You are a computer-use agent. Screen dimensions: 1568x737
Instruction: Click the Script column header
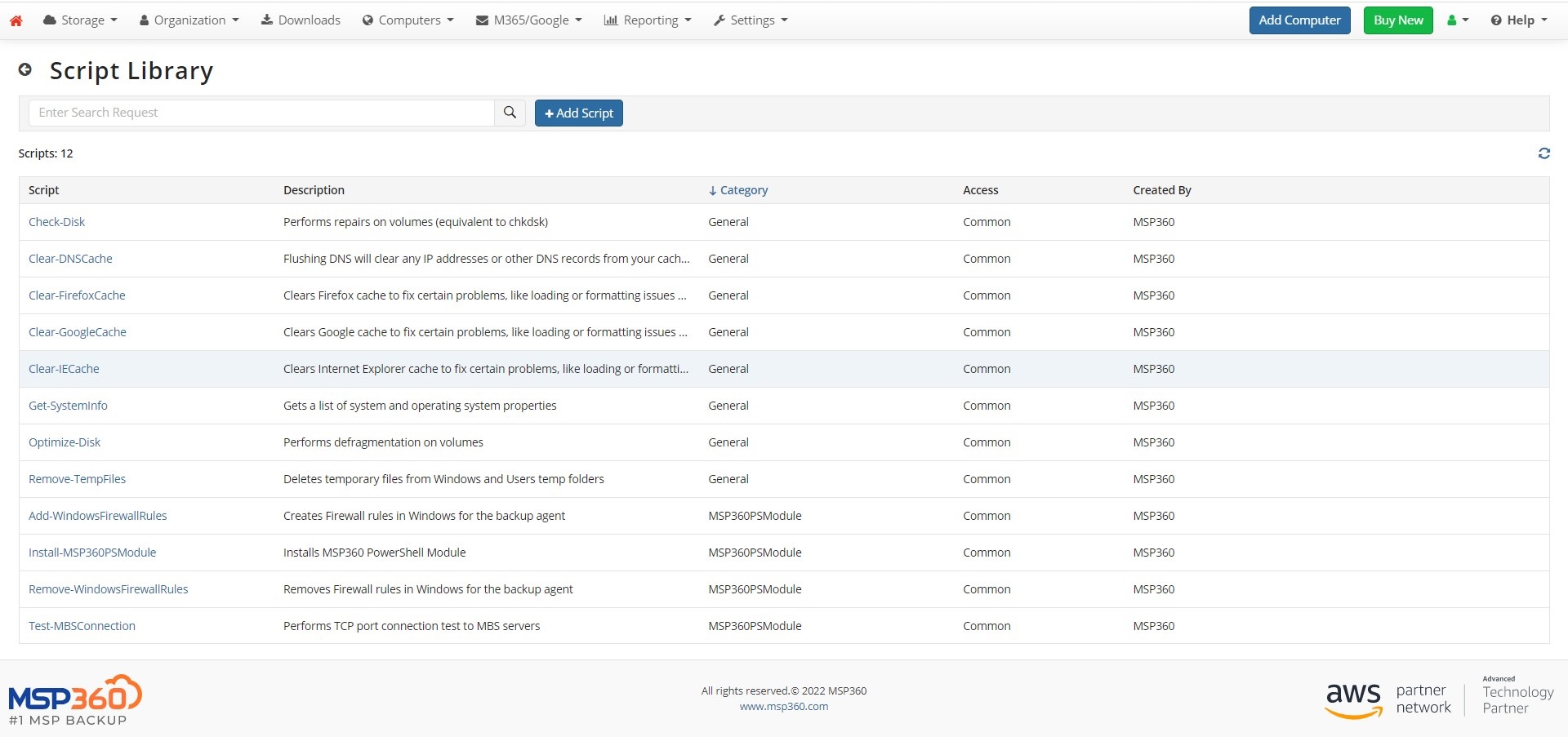click(x=44, y=190)
